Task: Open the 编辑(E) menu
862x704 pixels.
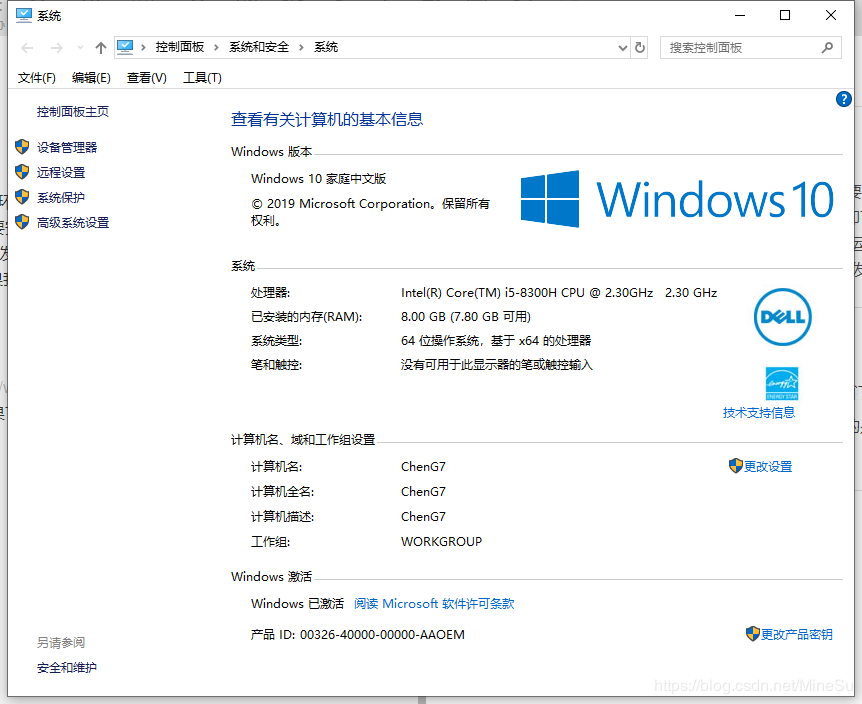Action: click(91, 78)
